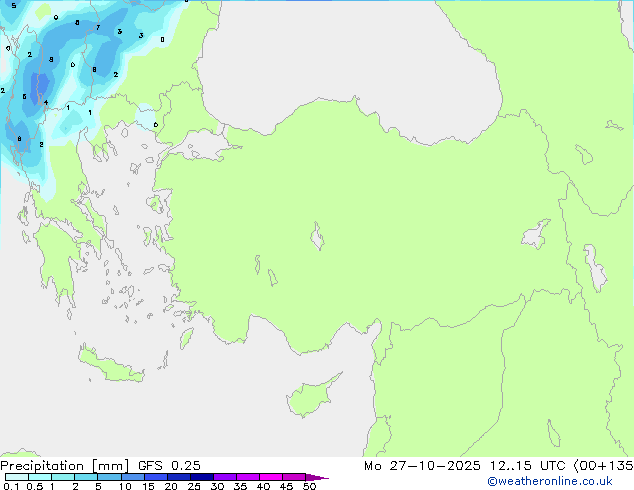634x490 pixels.
Task: Click the '25' legend scale value
Action: coord(194,486)
